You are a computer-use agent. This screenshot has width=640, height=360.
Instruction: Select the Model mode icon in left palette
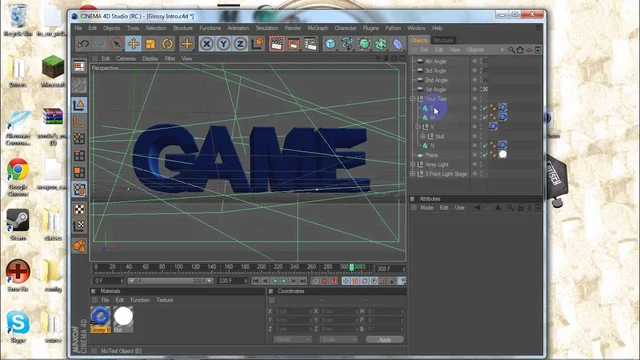pos(79,105)
